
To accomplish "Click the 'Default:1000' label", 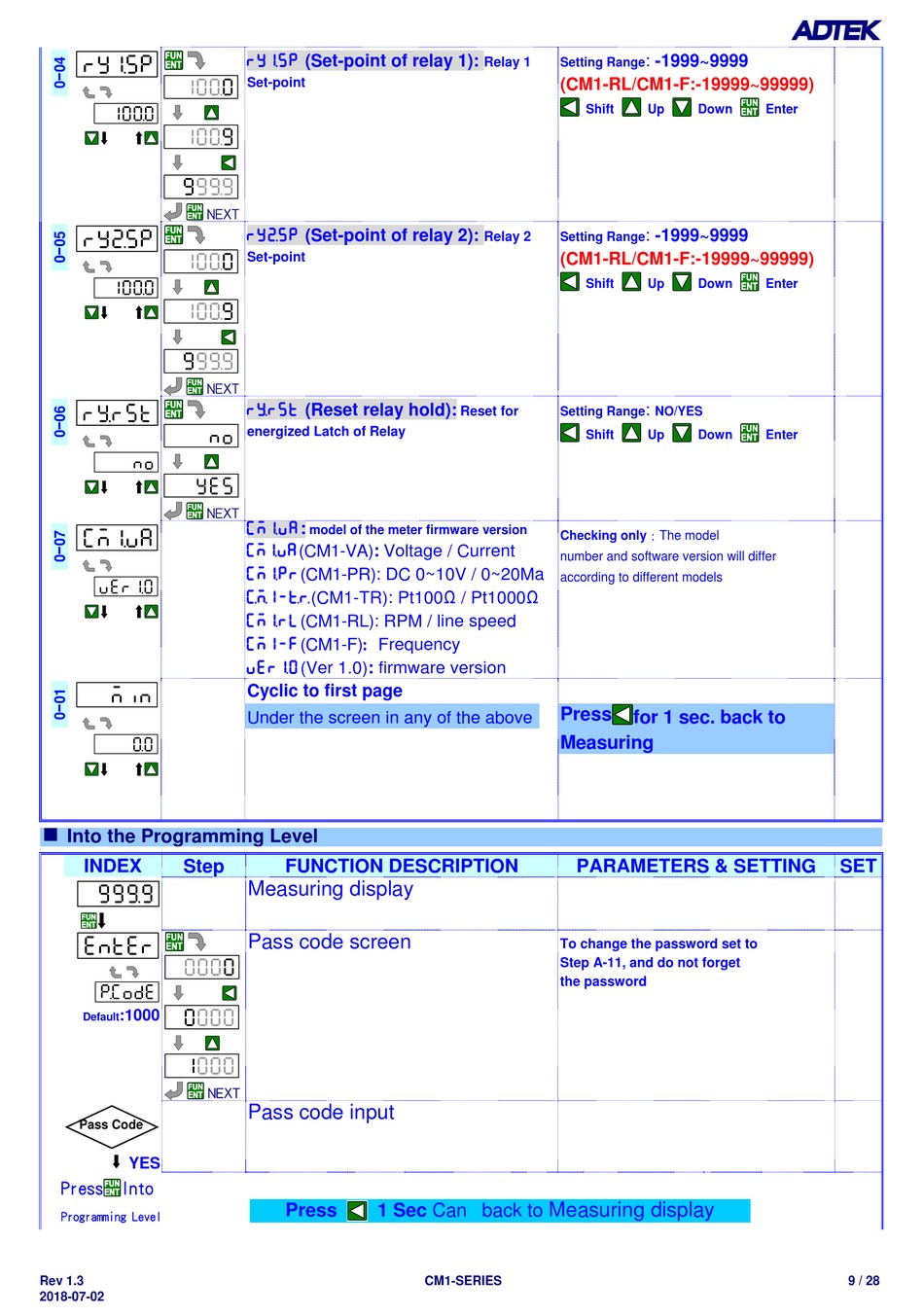I will (x=122, y=1015).
